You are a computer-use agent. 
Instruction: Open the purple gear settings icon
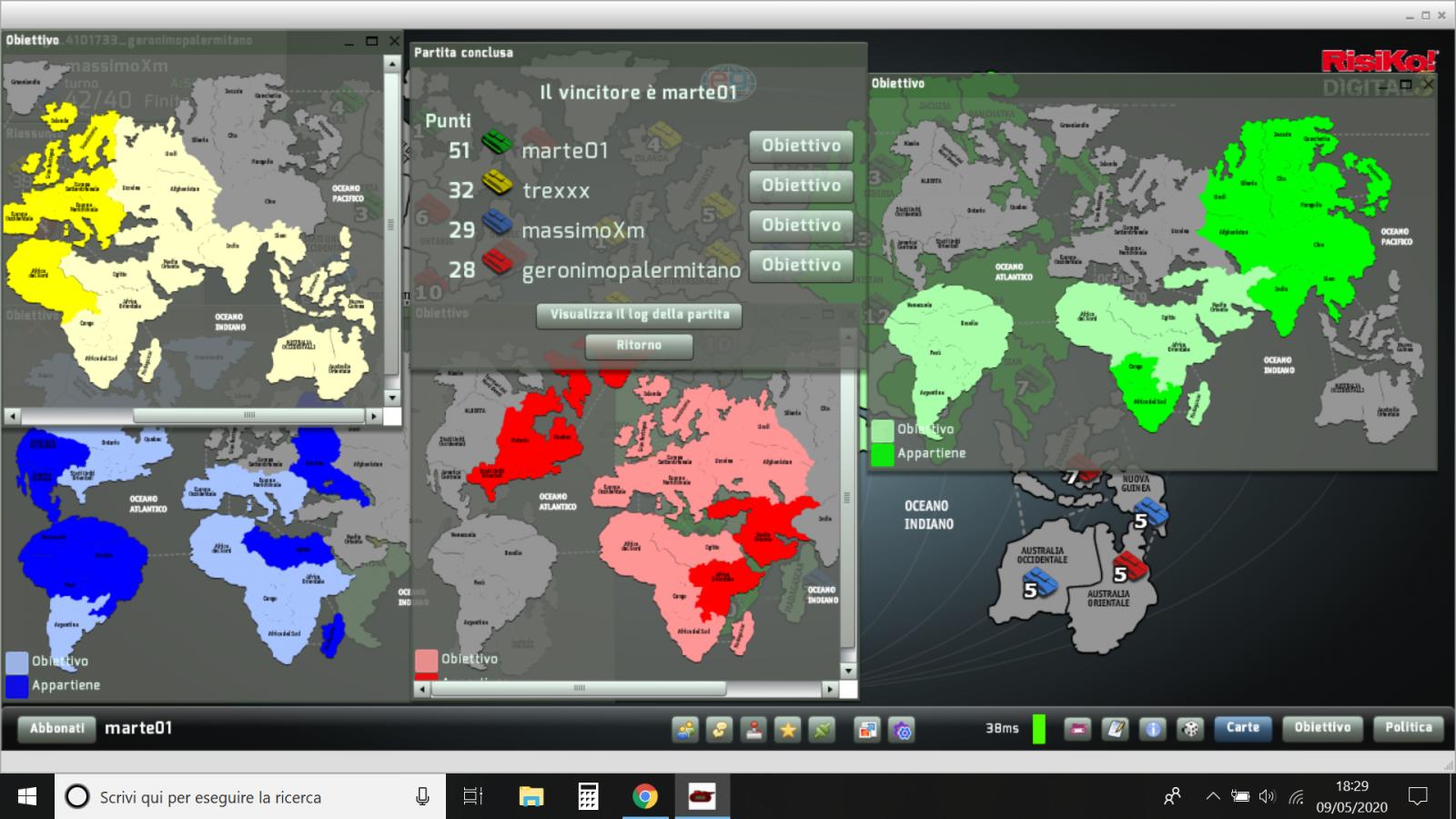pyautogui.click(x=902, y=729)
